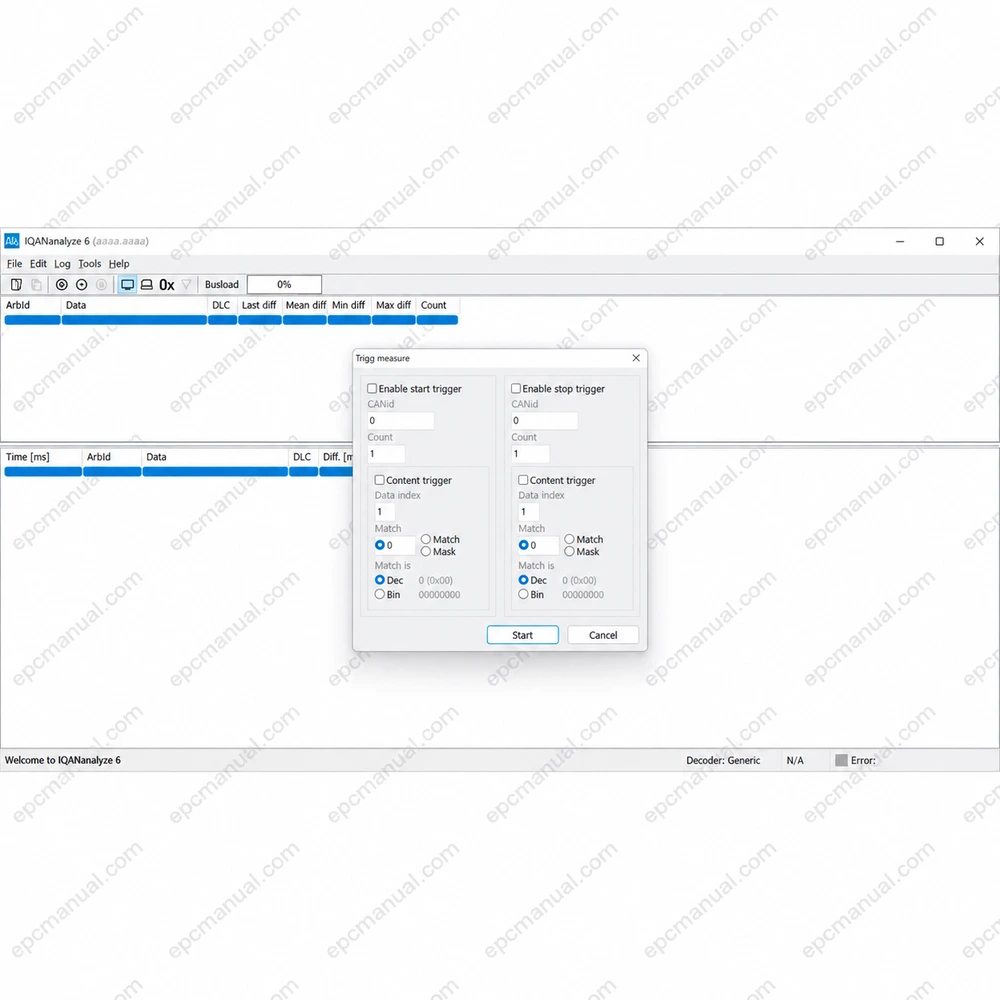This screenshot has height=1000, width=1000.
Task: Click the DLC column header in top table
Action: click(x=223, y=305)
